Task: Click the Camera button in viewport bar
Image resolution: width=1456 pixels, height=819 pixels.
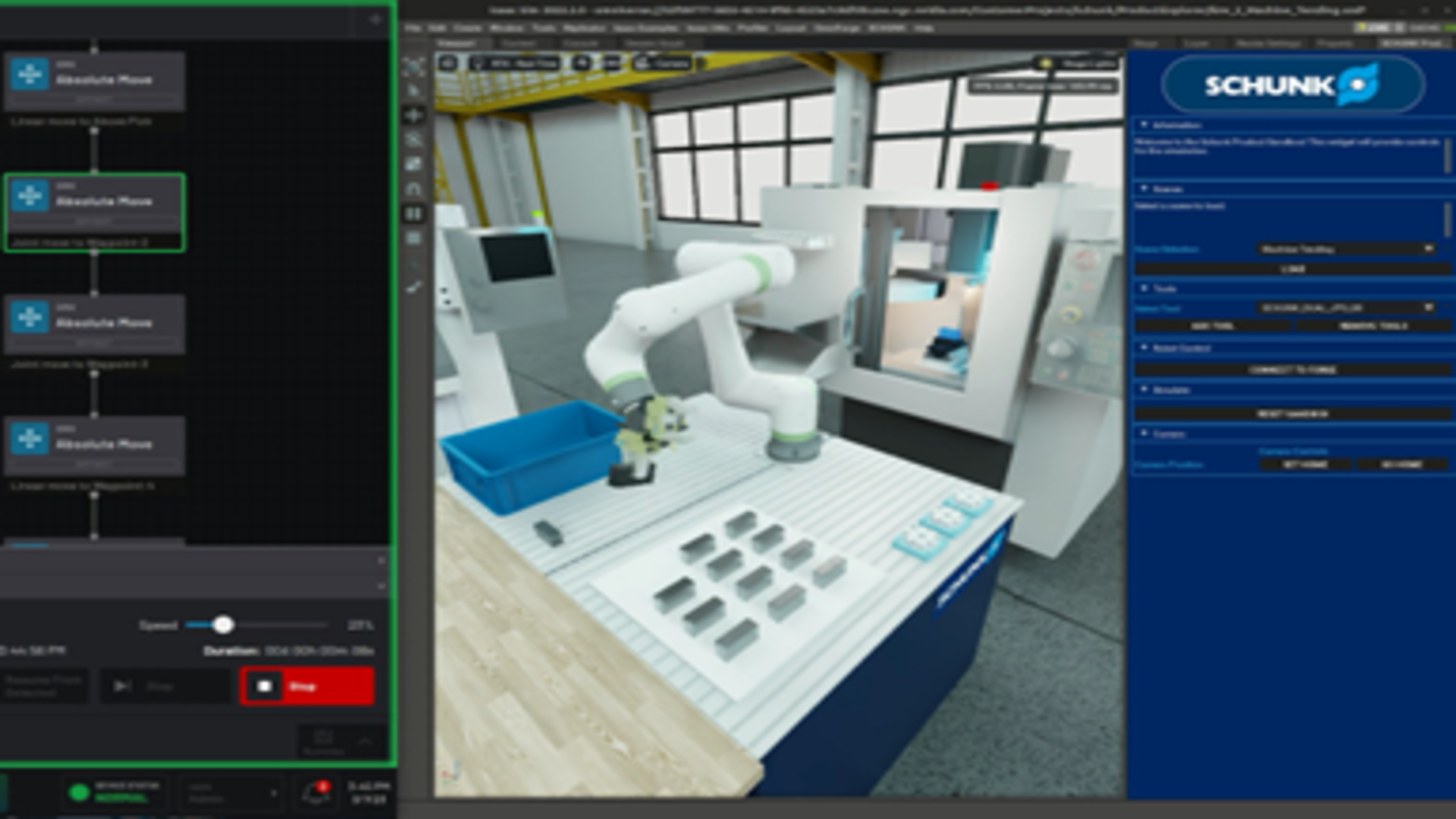Action: [663, 64]
